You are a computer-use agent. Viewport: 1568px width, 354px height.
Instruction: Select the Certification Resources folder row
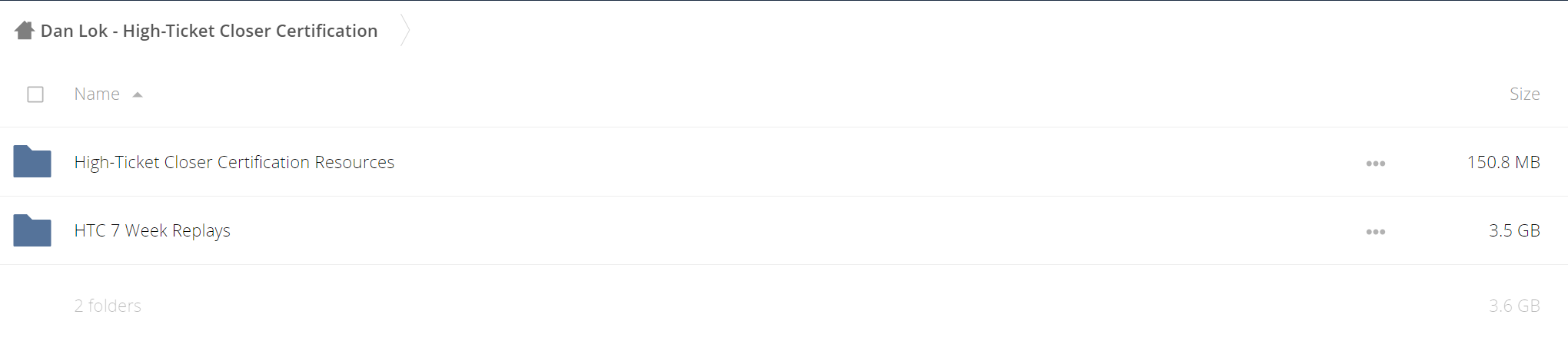784,162
